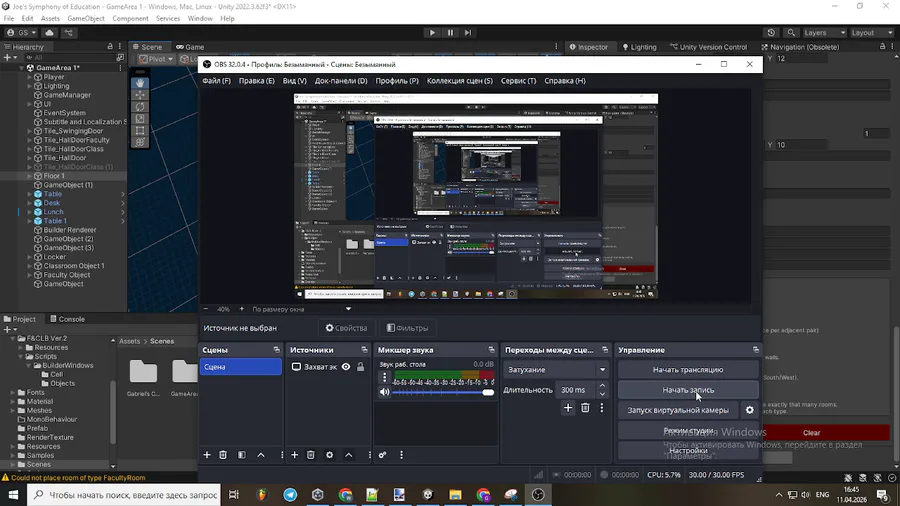Screen dimensions: 900x506
Task: Toggle the Pivot handle position in Scene view
Action: [x=156, y=59]
